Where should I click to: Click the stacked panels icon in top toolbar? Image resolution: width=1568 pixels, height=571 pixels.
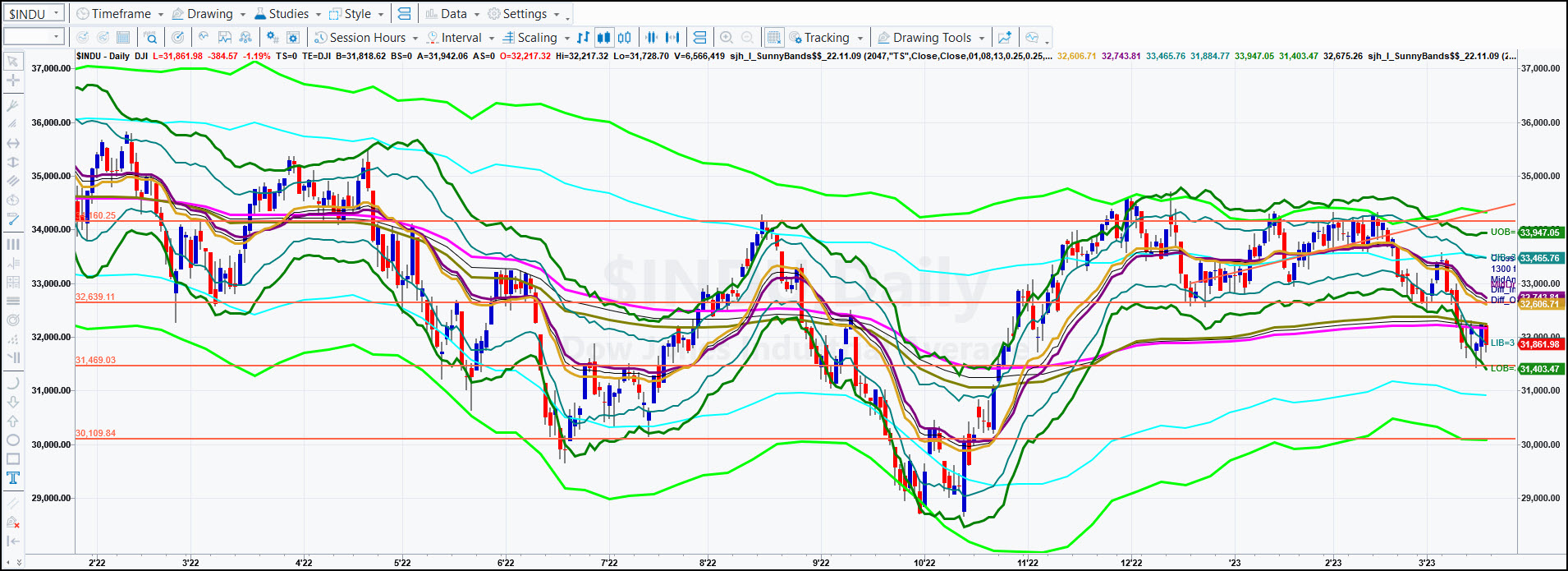(x=404, y=14)
